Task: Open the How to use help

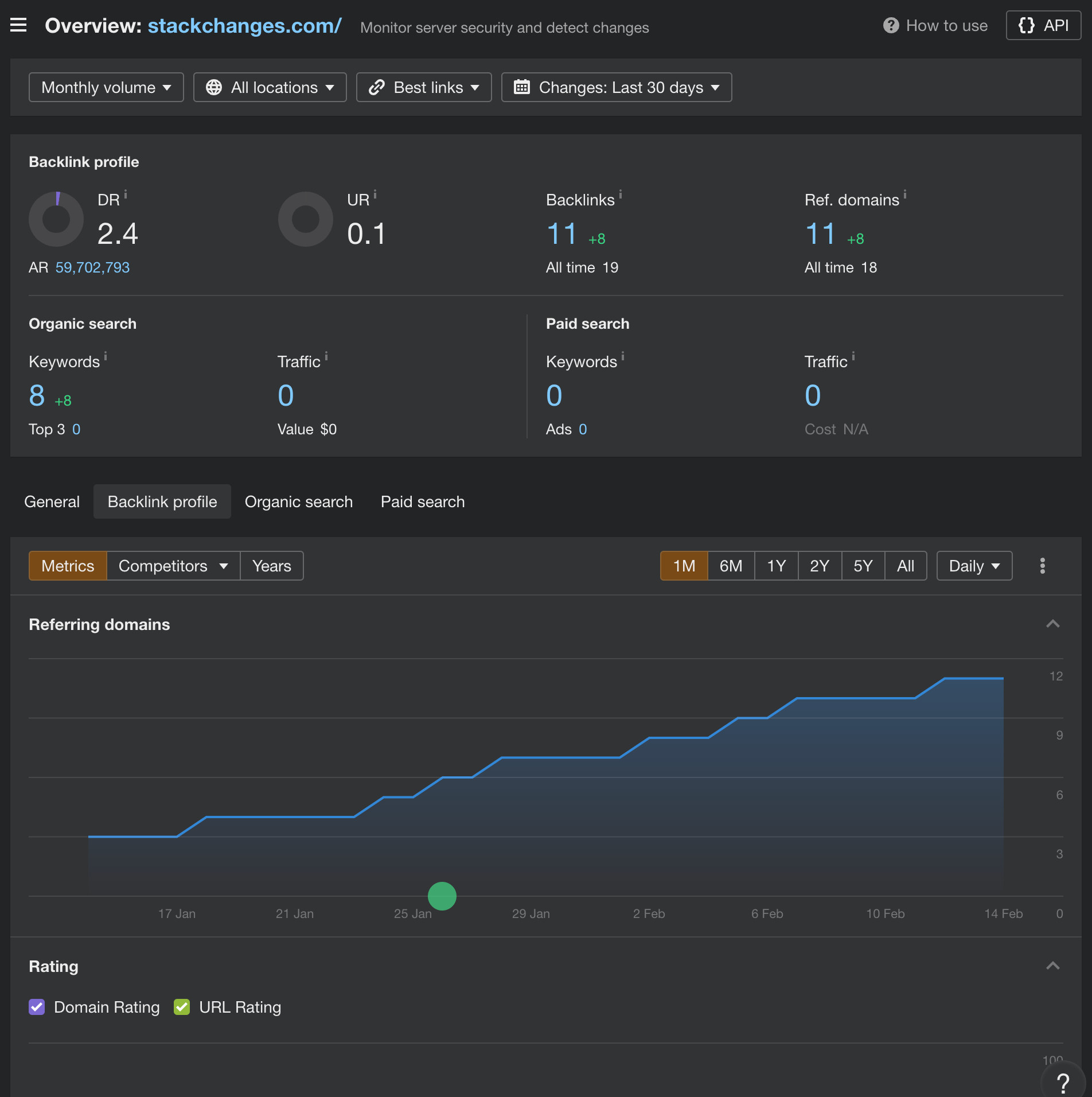Action: click(935, 25)
